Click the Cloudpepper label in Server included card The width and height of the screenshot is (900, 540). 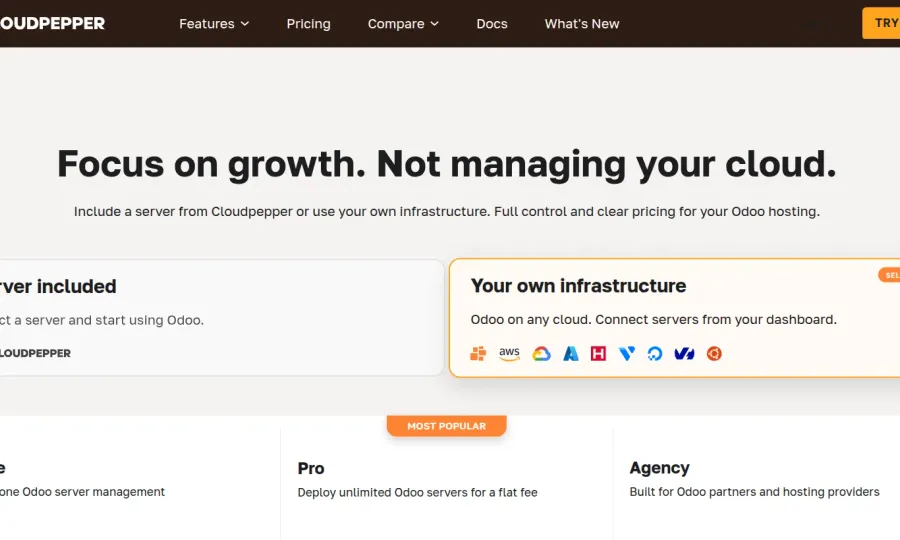coord(35,353)
